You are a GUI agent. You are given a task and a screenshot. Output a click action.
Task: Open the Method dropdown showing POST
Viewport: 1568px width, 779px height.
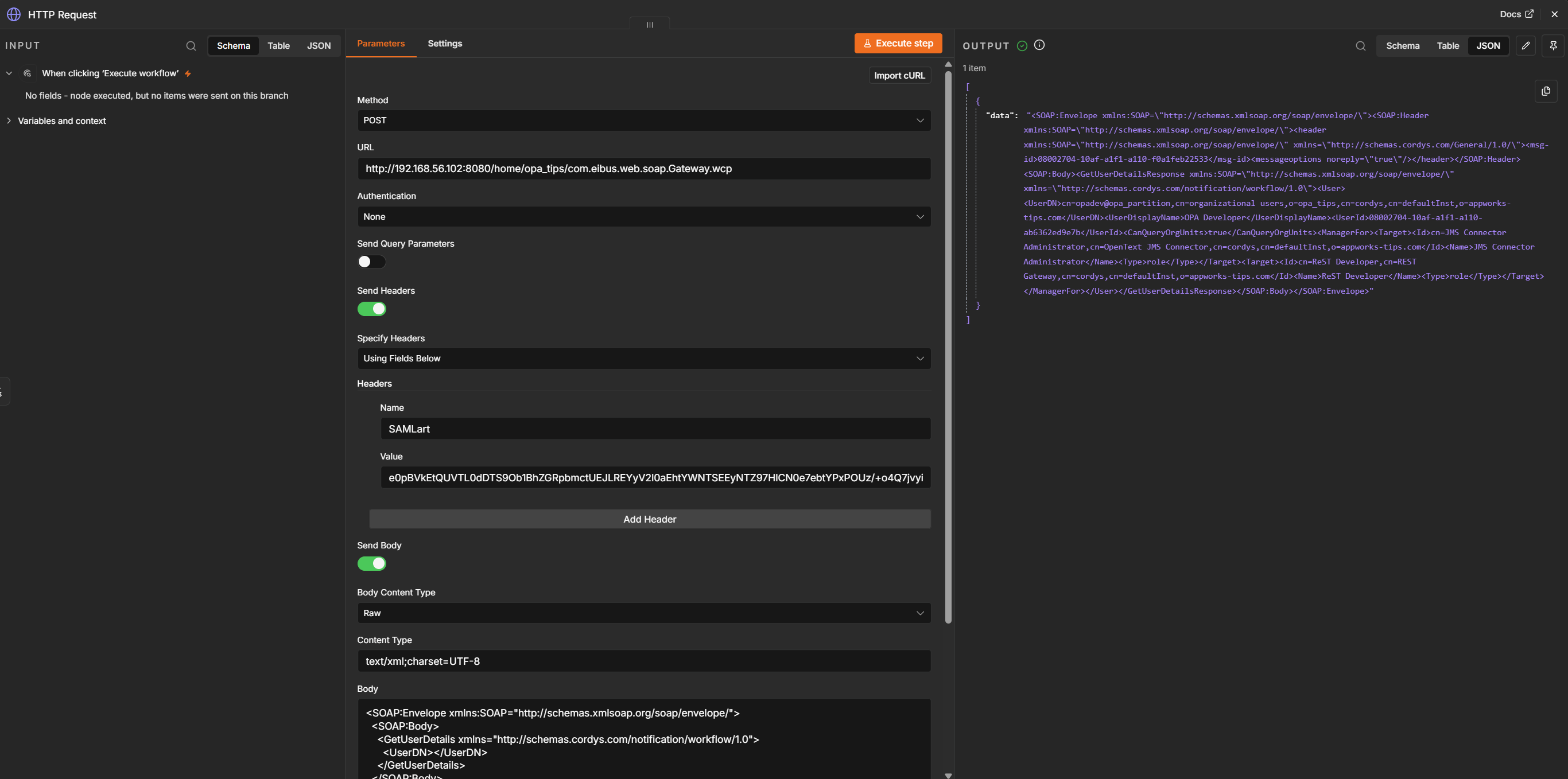tap(643, 120)
